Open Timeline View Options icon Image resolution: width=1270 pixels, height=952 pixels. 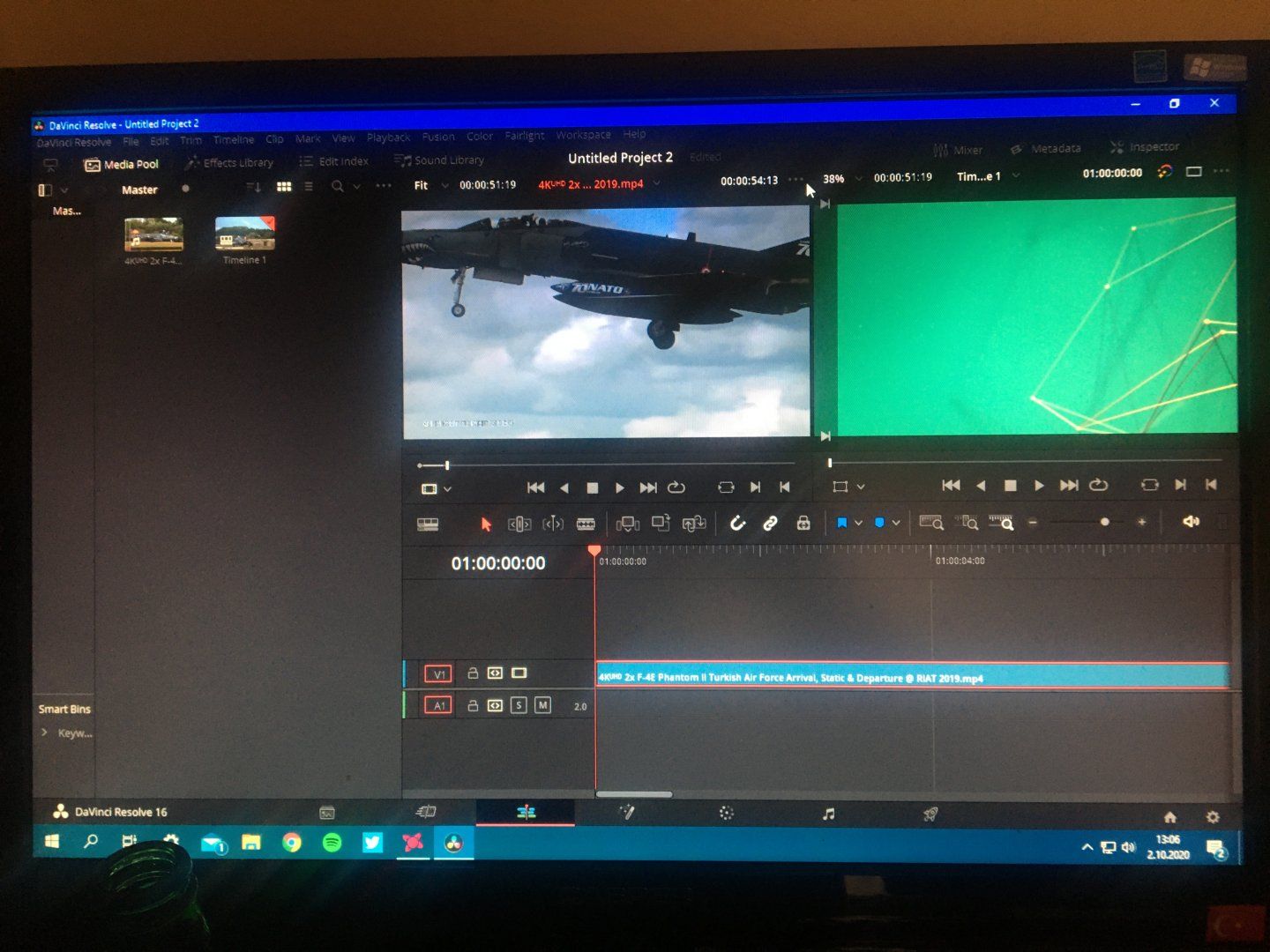(x=428, y=524)
